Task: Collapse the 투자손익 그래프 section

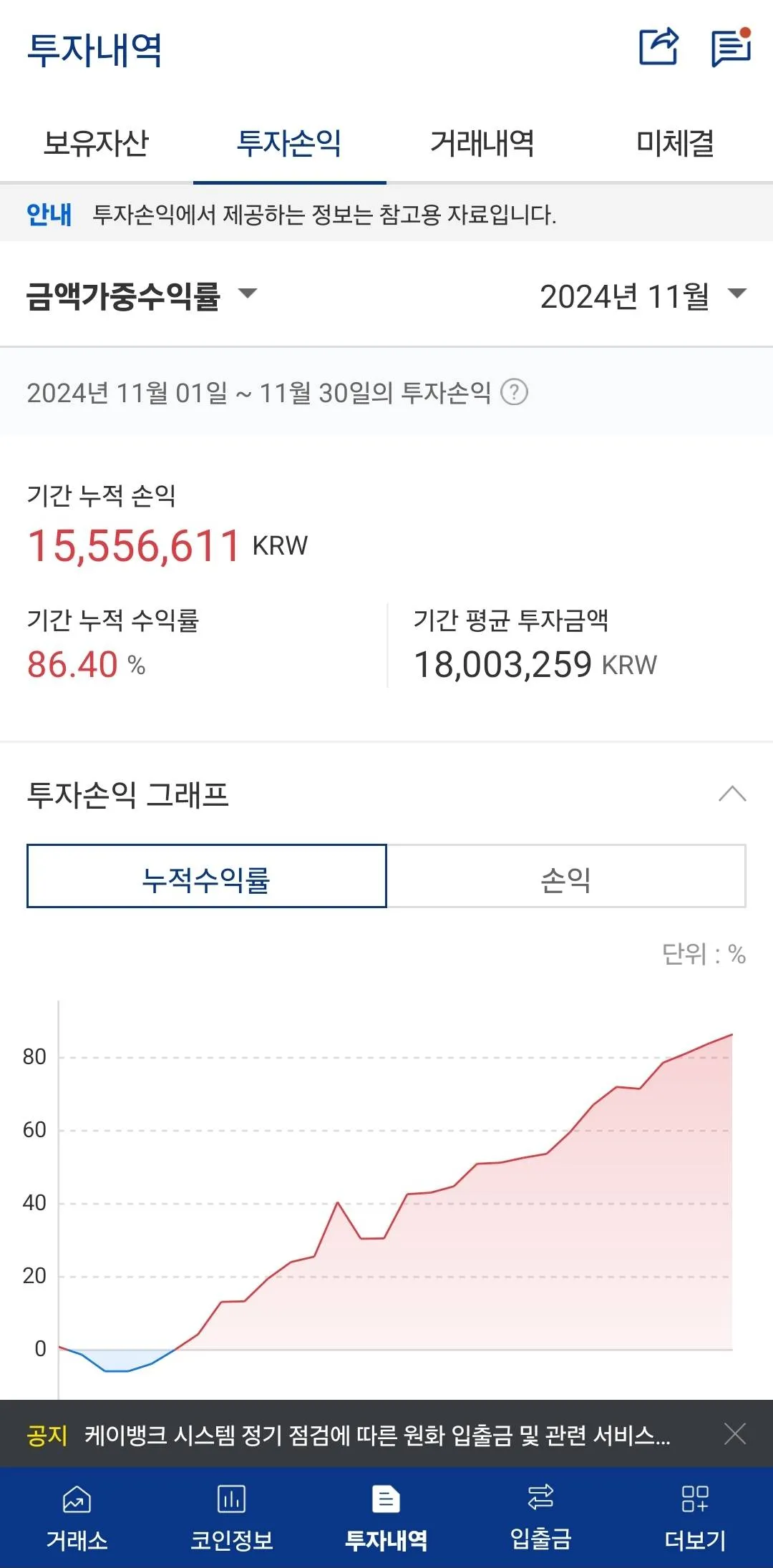Action: [732, 794]
